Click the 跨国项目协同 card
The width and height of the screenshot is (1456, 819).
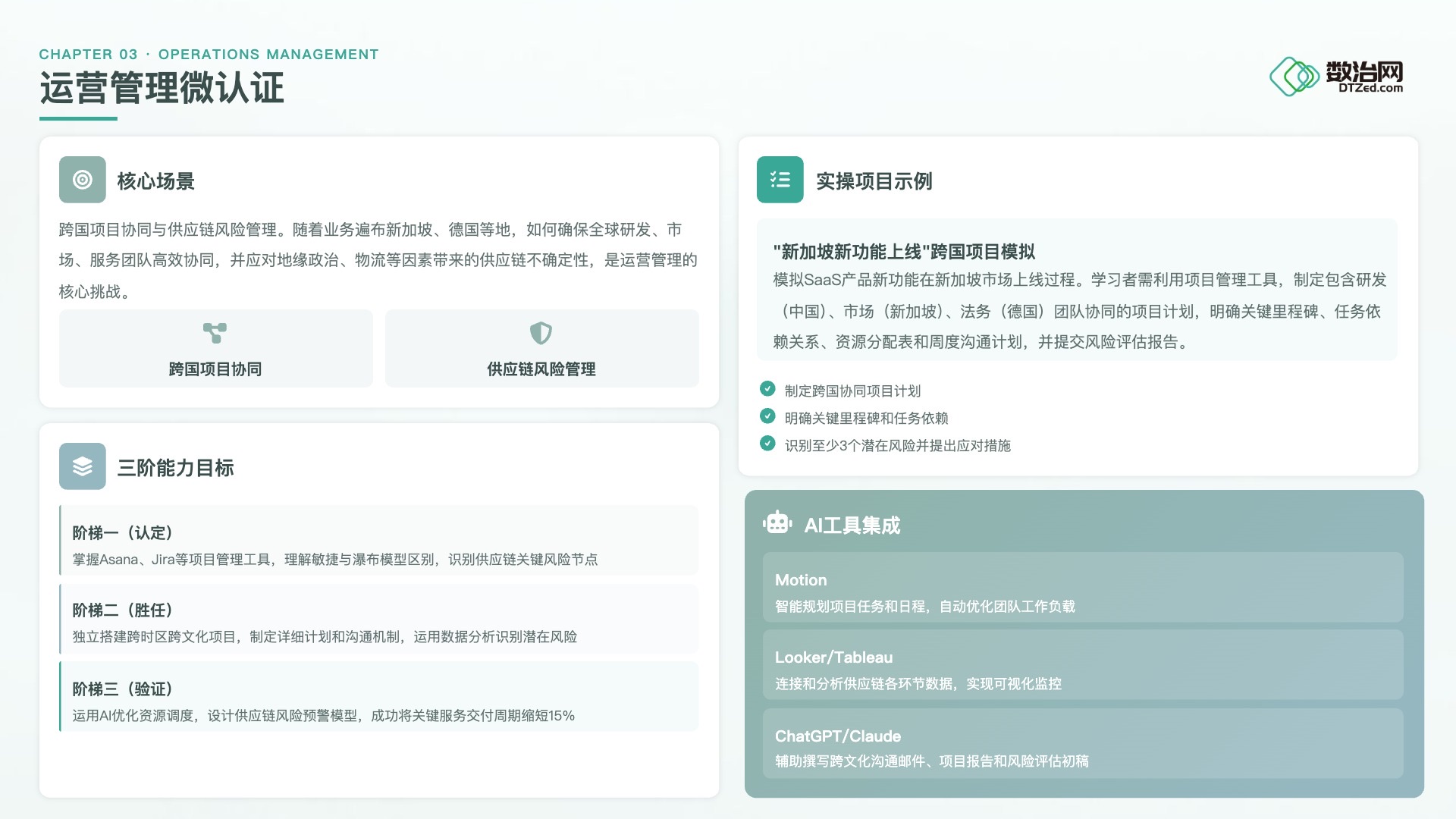pyautogui.click(x=216, y=349)
